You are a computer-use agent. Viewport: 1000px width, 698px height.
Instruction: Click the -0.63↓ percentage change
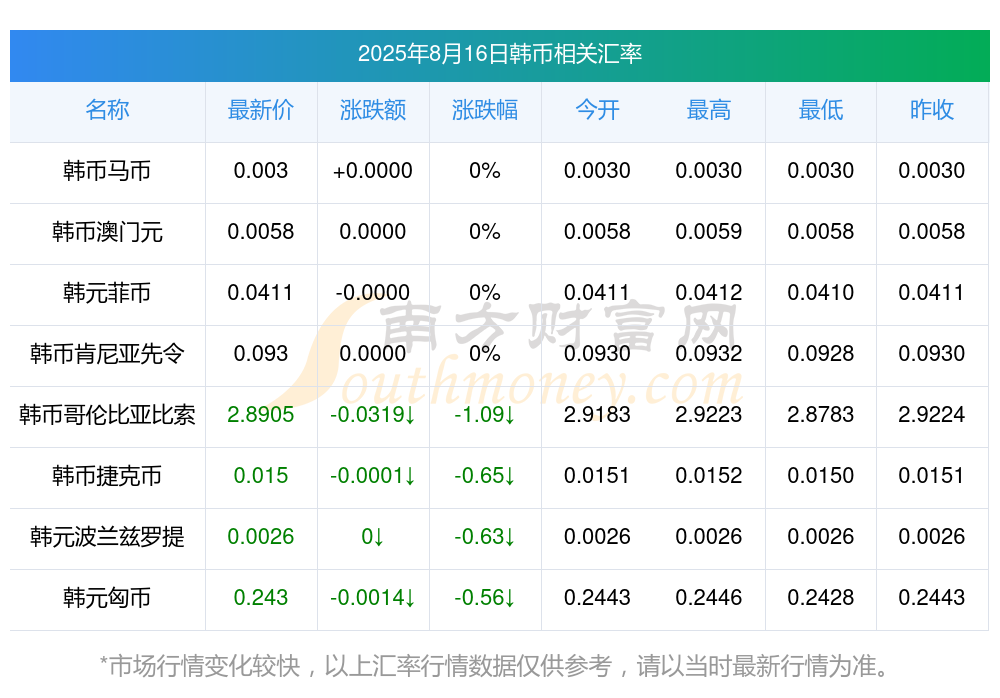(x=485, y=537)
